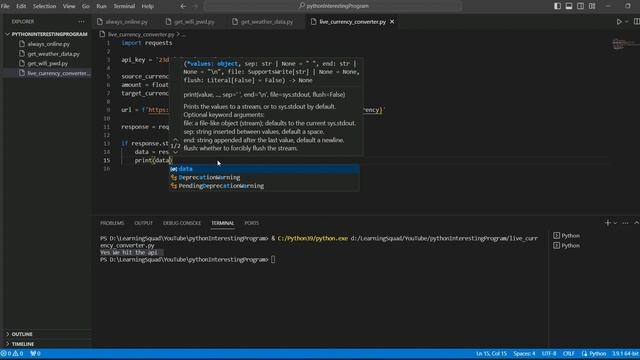Image resolution: width=640 pixels, height=360 pixels.
Task: Switch to the PROBLEMS panel tab
Action: tap(112, 223)
